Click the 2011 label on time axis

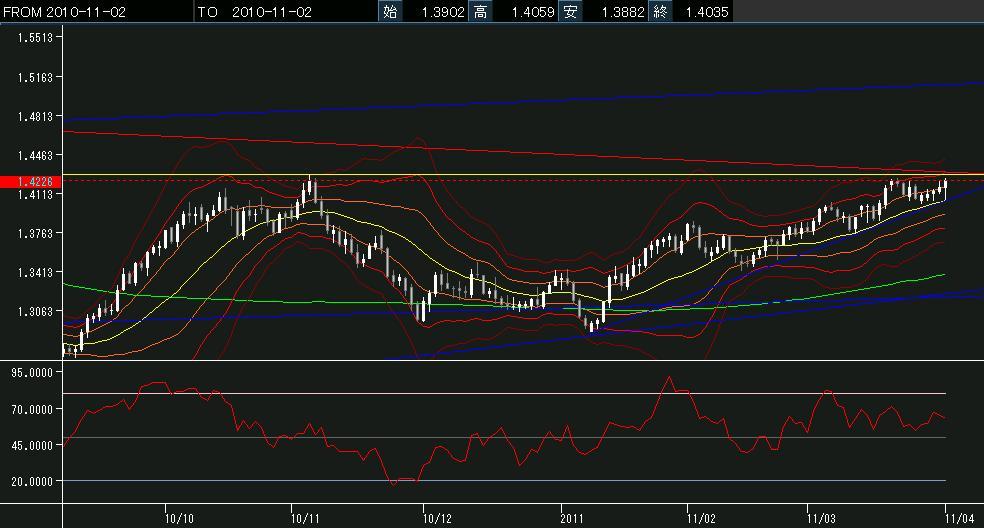pos(571,519)
